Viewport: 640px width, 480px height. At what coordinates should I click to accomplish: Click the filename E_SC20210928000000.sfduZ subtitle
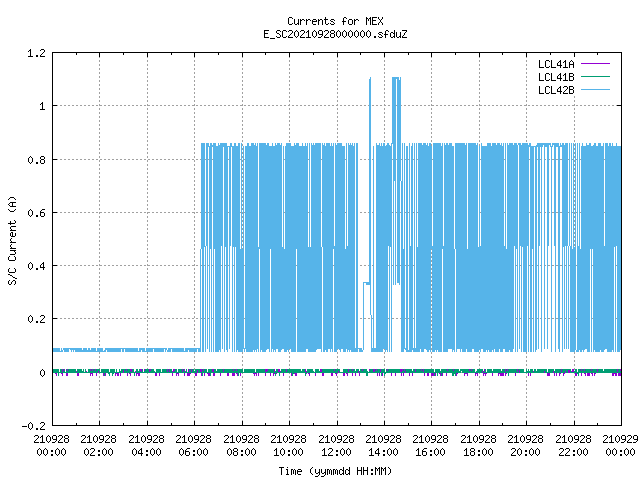click(335, 34)
